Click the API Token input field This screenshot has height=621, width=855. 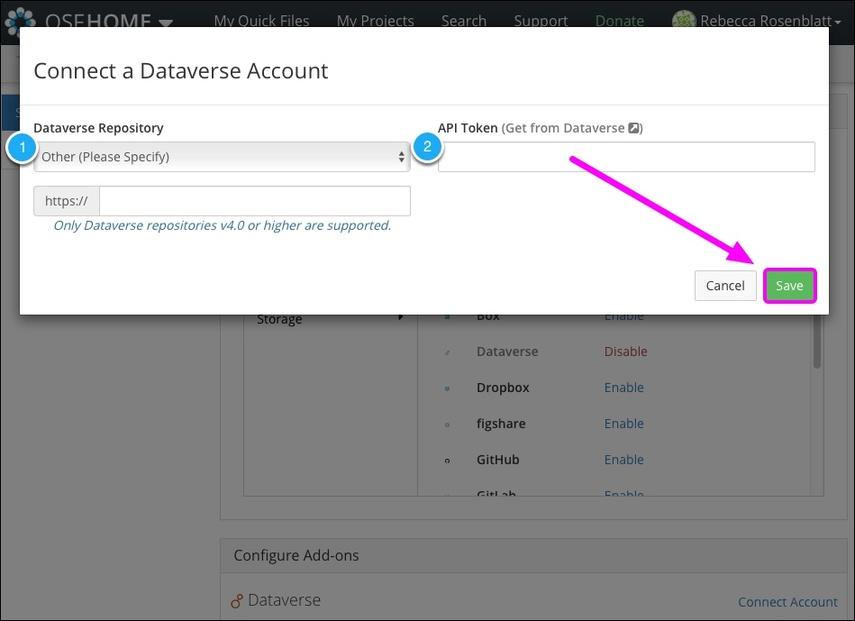tap(626, 157)
